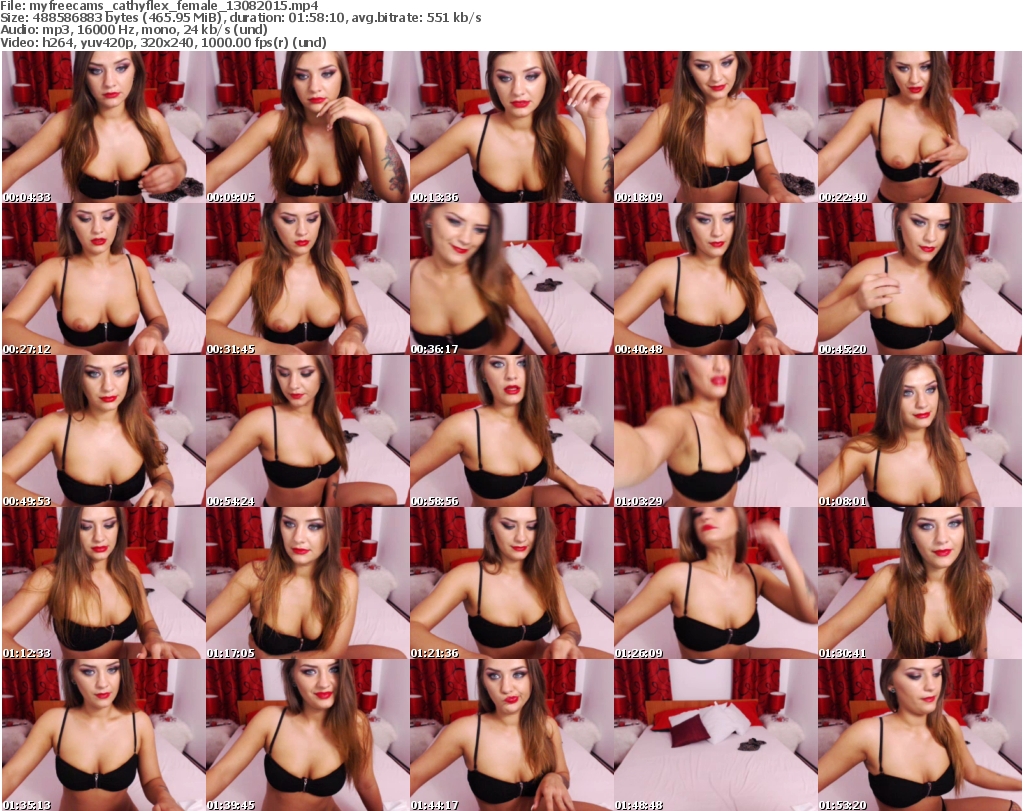Open the frame stamped 00:27:12
This screenshot has height=811, width=1024.
(x=104, y=279)
